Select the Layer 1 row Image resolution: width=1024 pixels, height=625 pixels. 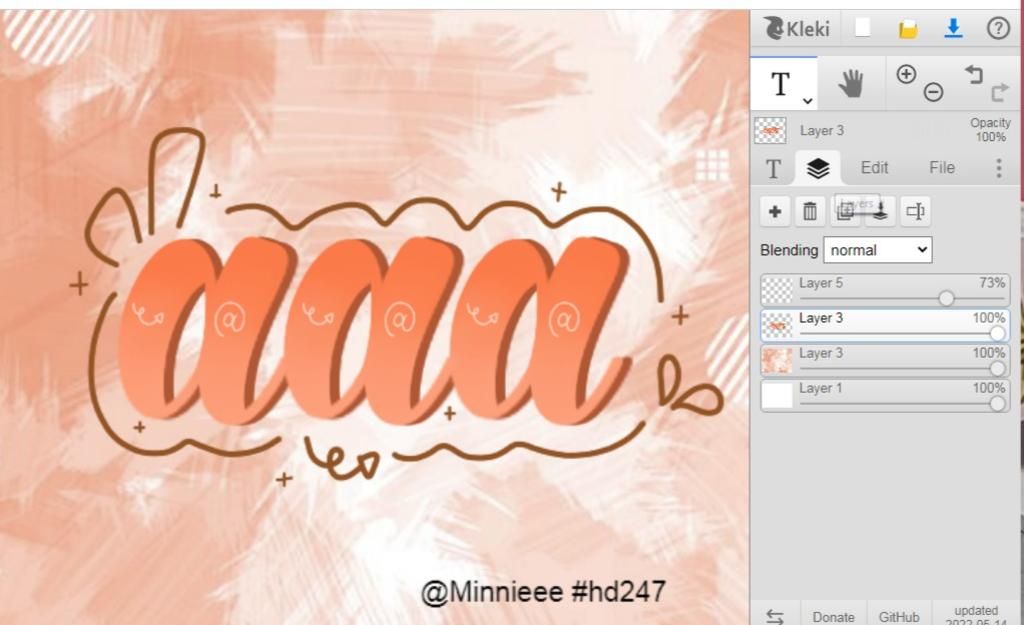885,395
